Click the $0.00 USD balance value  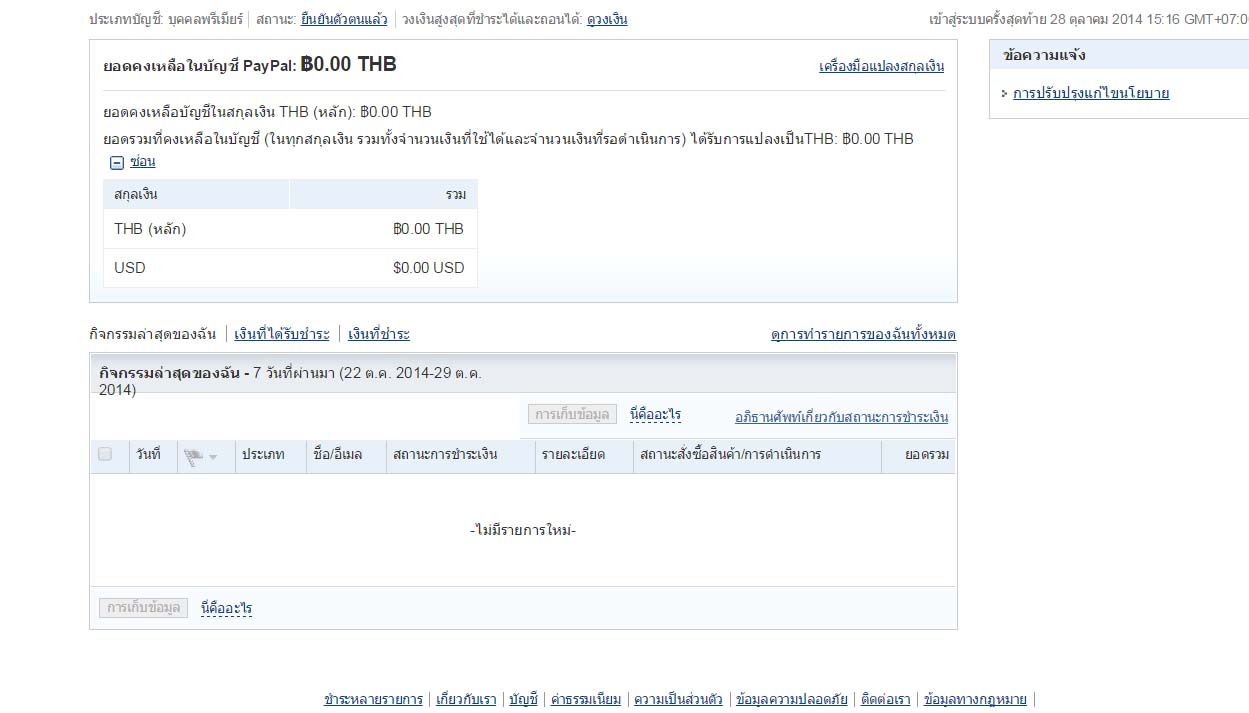428,268
